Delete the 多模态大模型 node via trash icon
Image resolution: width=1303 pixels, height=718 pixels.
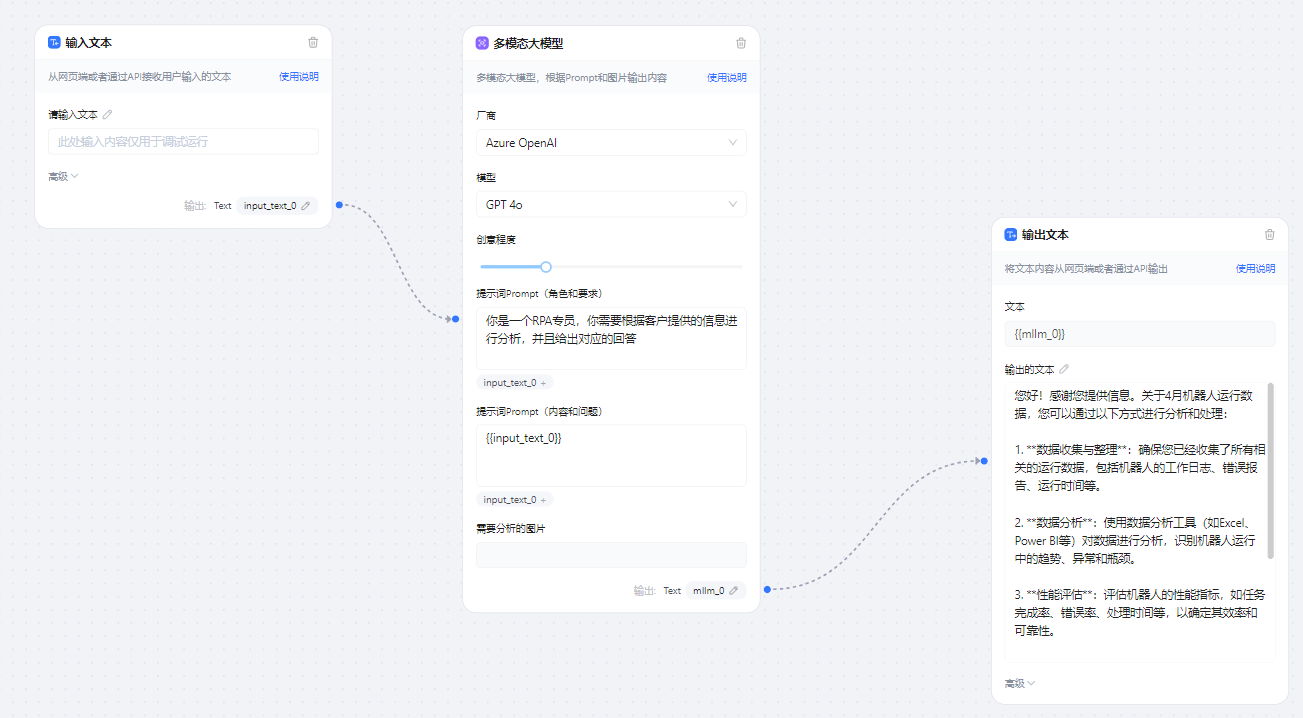pos(741,43)
